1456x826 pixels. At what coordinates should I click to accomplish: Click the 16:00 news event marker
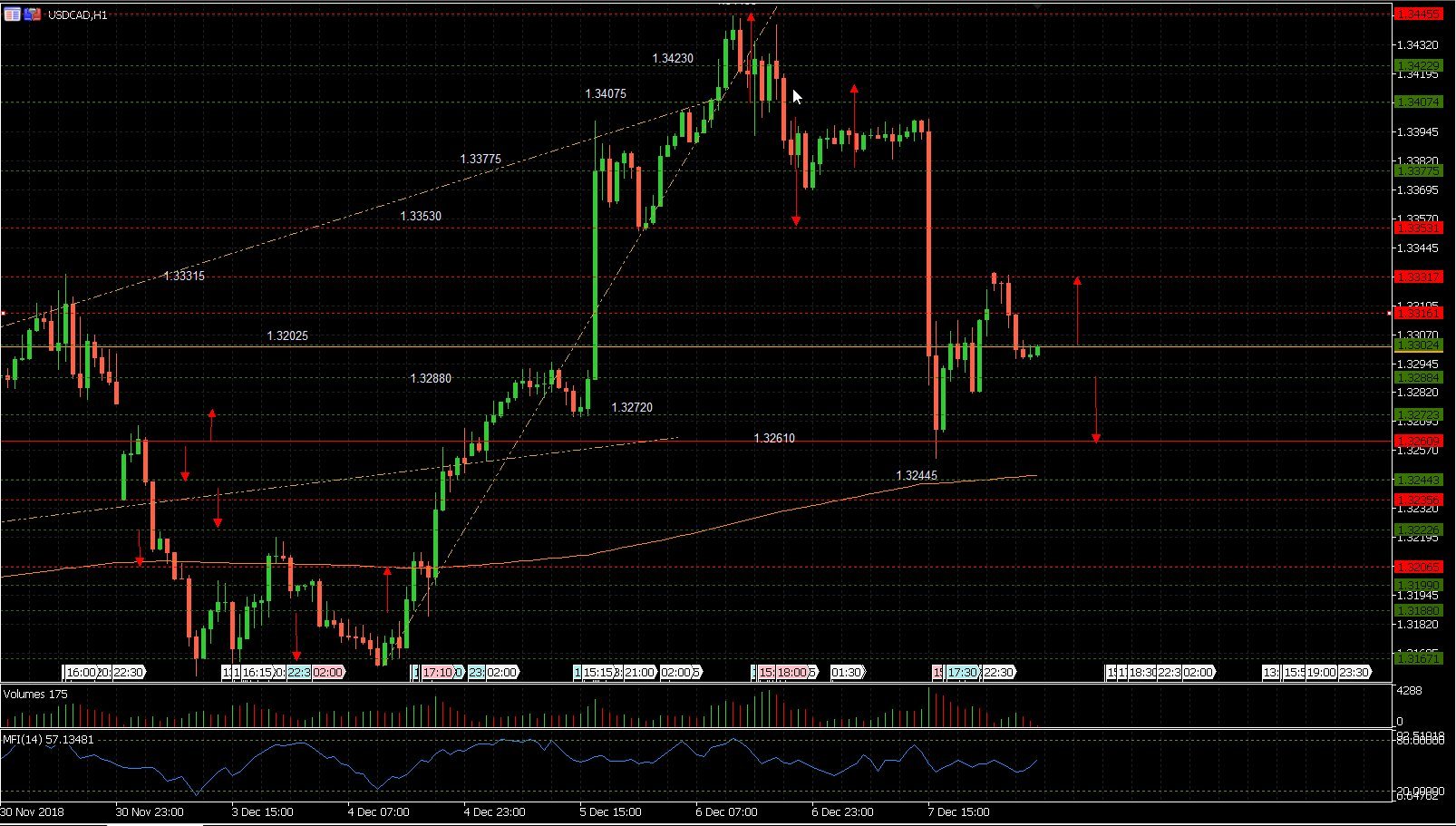[80, 672]
